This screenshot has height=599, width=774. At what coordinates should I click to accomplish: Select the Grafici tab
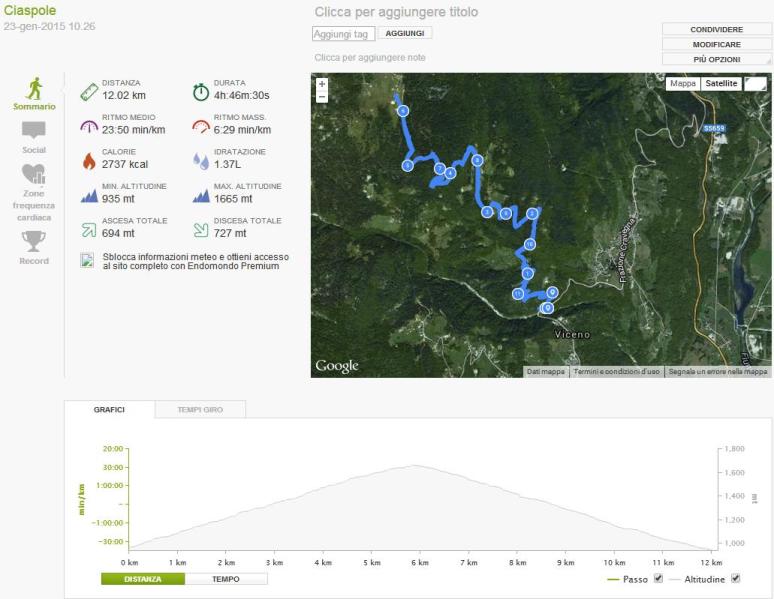click(109, 410)
